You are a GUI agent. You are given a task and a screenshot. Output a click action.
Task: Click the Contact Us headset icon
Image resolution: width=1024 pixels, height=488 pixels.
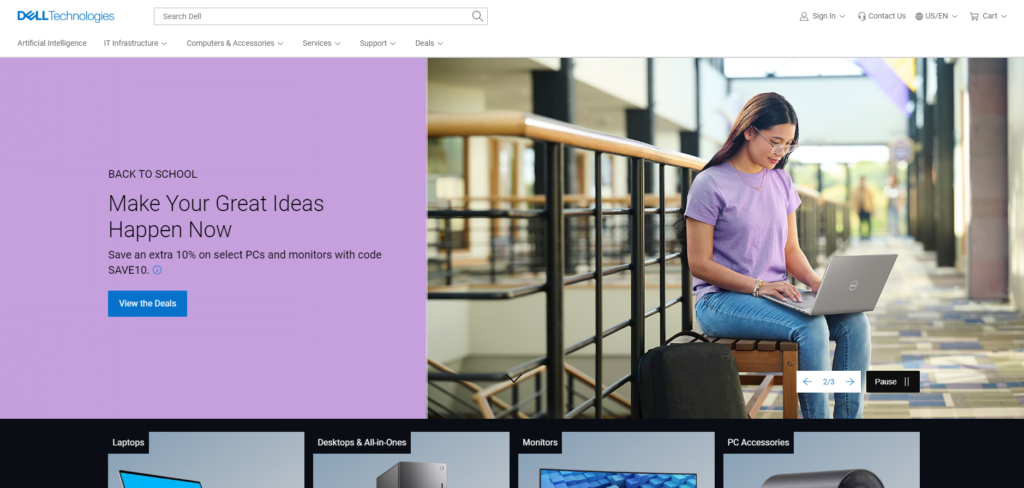[x=862, y=16]
